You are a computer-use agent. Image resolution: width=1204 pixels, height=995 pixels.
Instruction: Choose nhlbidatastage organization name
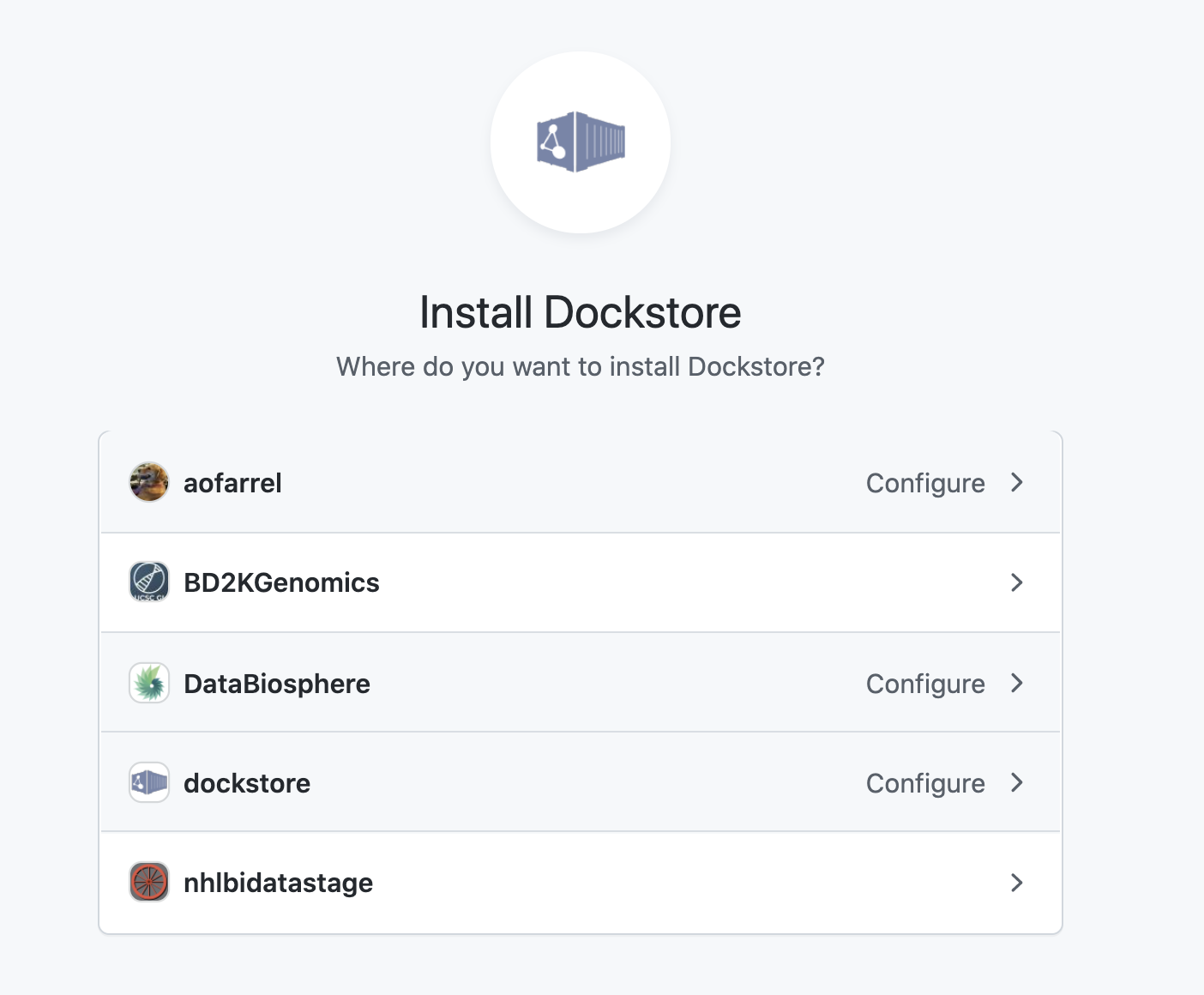coord(278,883)
